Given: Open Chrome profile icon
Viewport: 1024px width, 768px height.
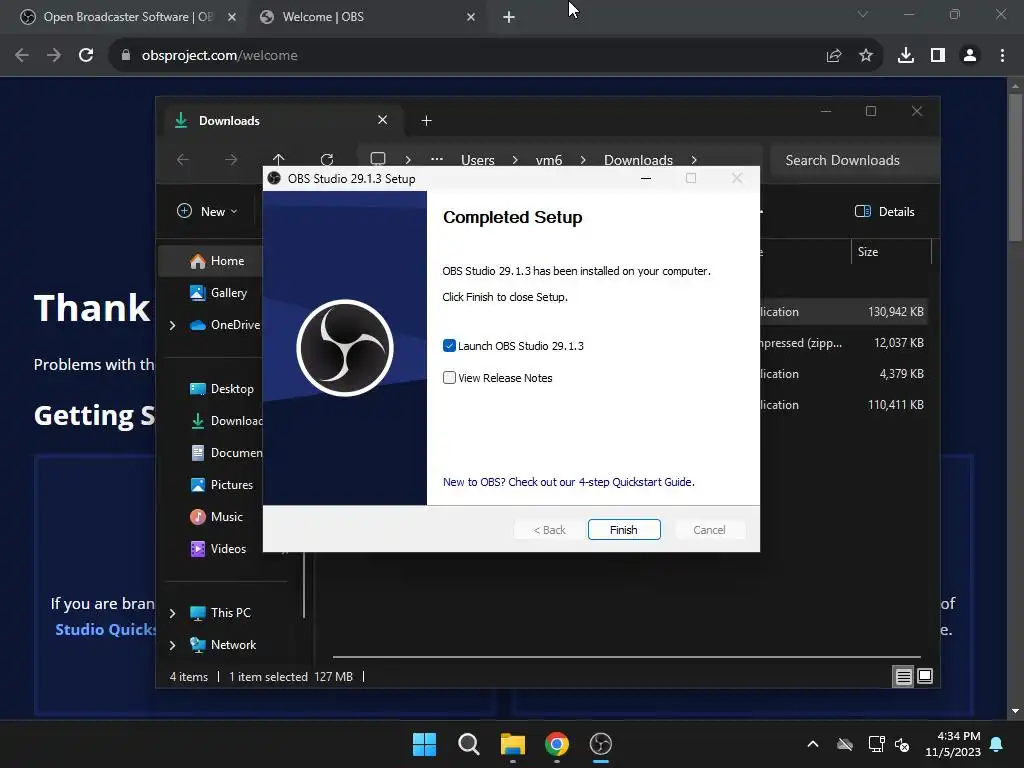Looking at the screenshot, I should coord(970,56).
